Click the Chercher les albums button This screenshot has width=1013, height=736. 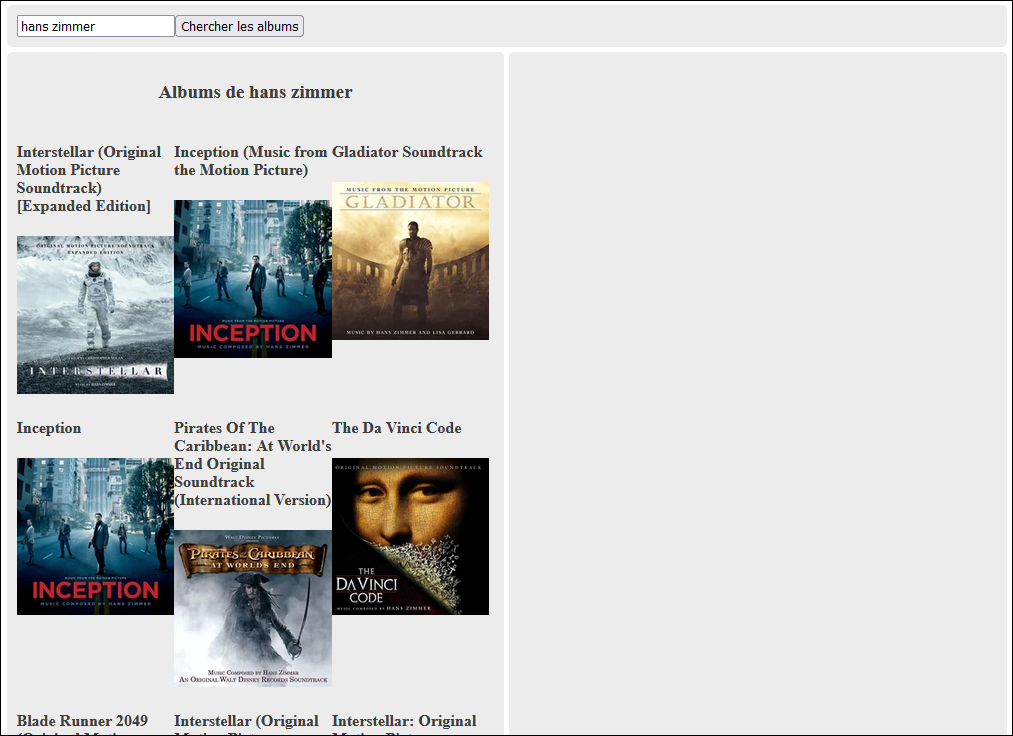click(x=240, y=26)
